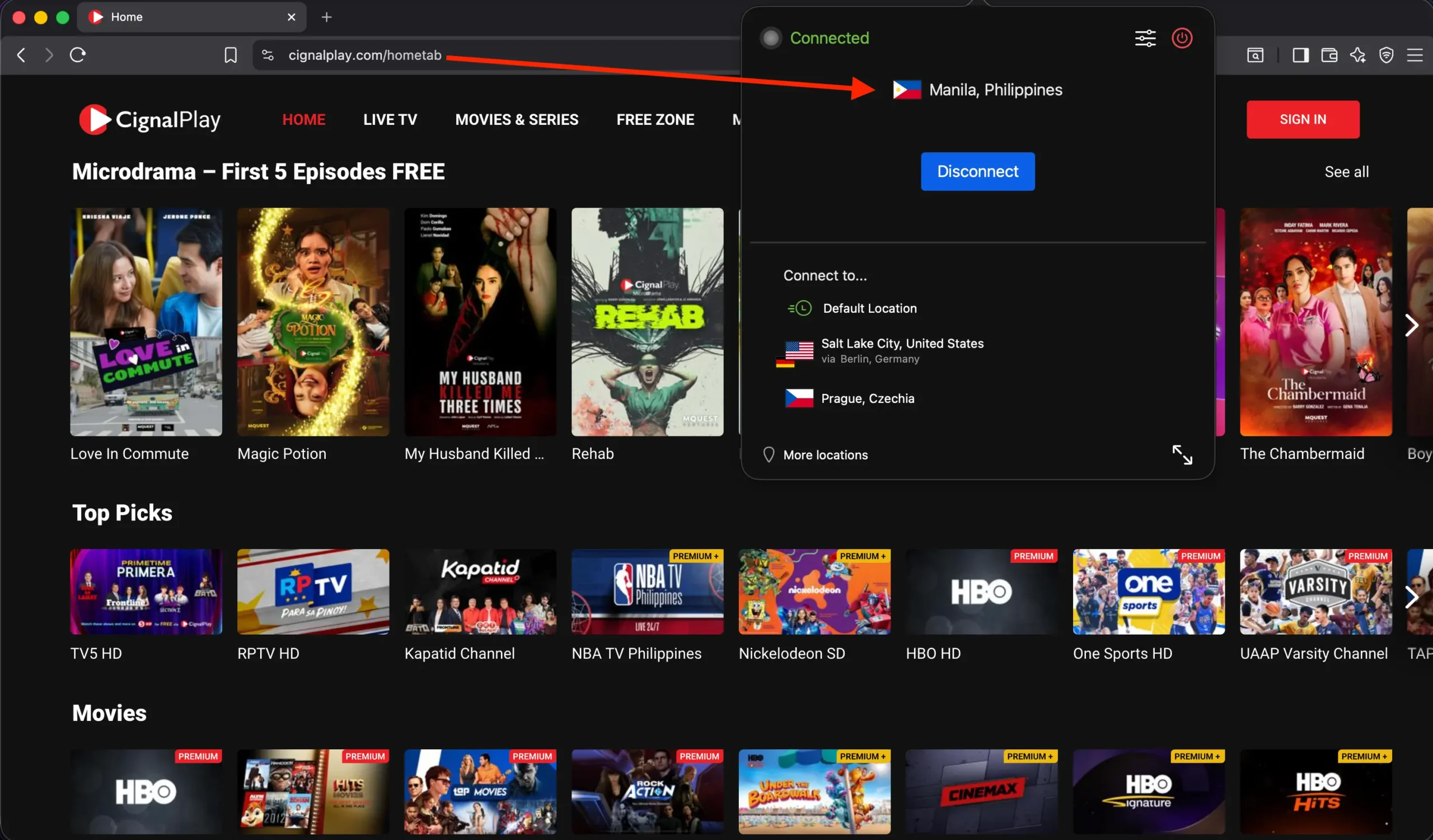Open the browser hamburger menu
This screenshot has height=840, width=1433.
[x=1416, y=54]
